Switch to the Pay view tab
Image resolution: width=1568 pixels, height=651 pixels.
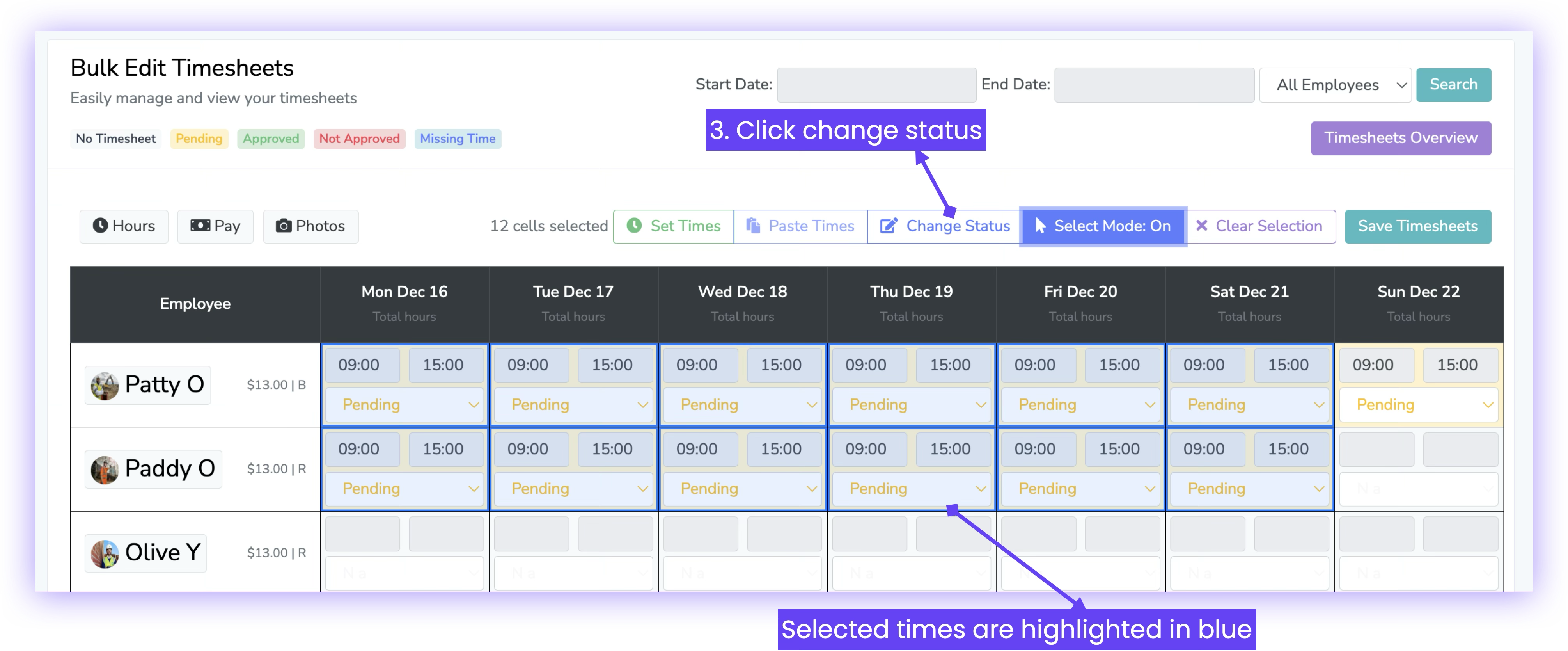[215, 226]
